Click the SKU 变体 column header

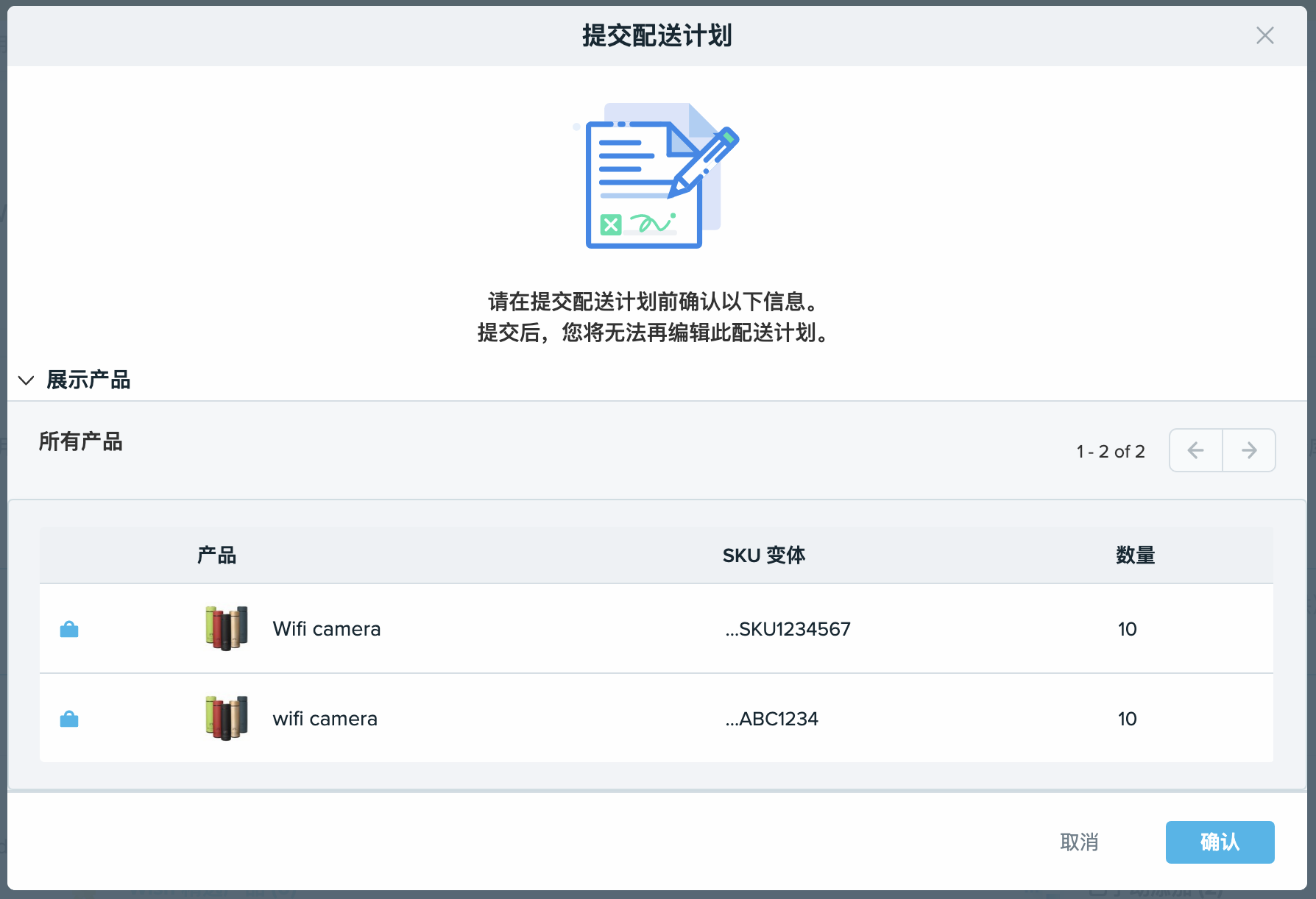click(x=764, y=555)
